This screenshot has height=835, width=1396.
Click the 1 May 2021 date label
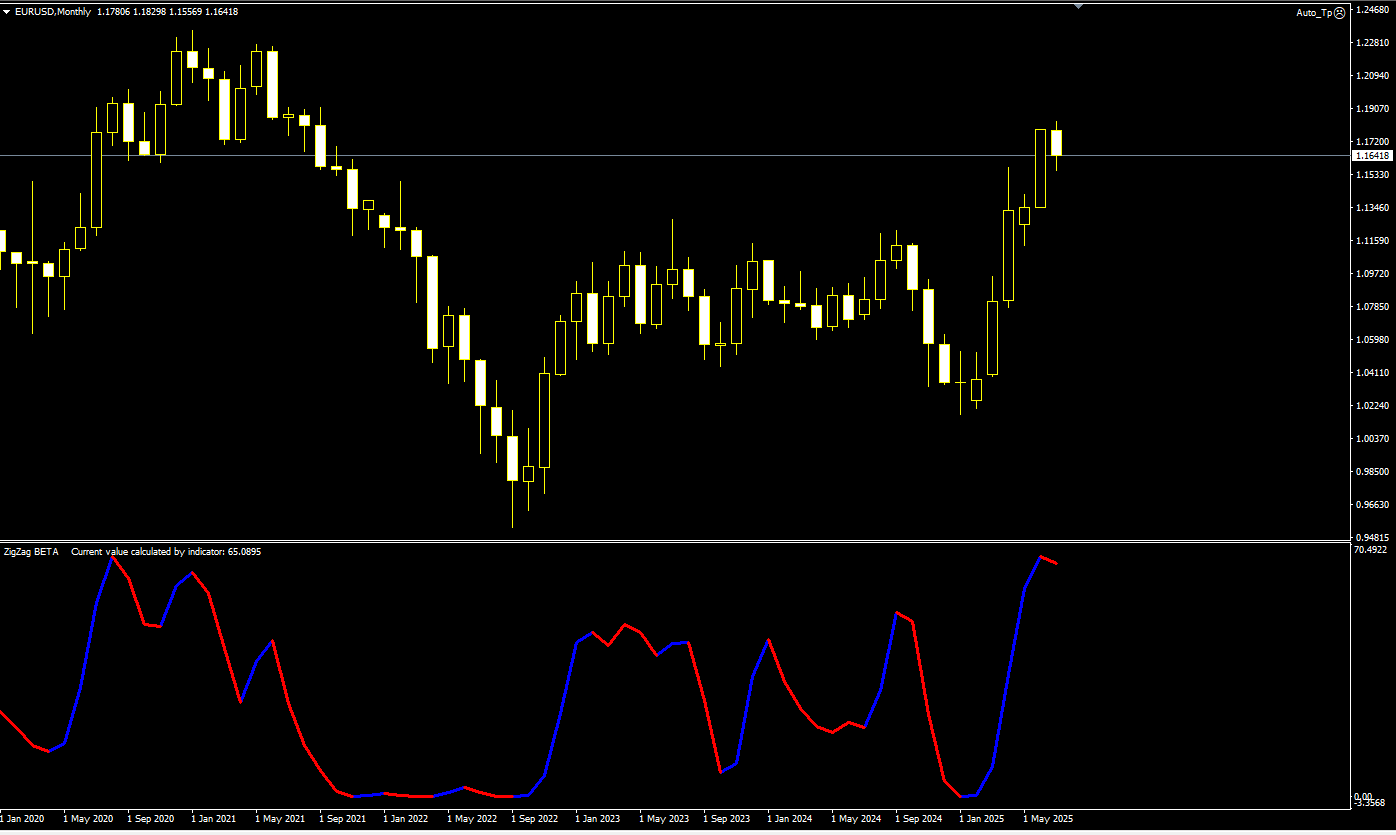pyautogui.click(x=280, y=819)
